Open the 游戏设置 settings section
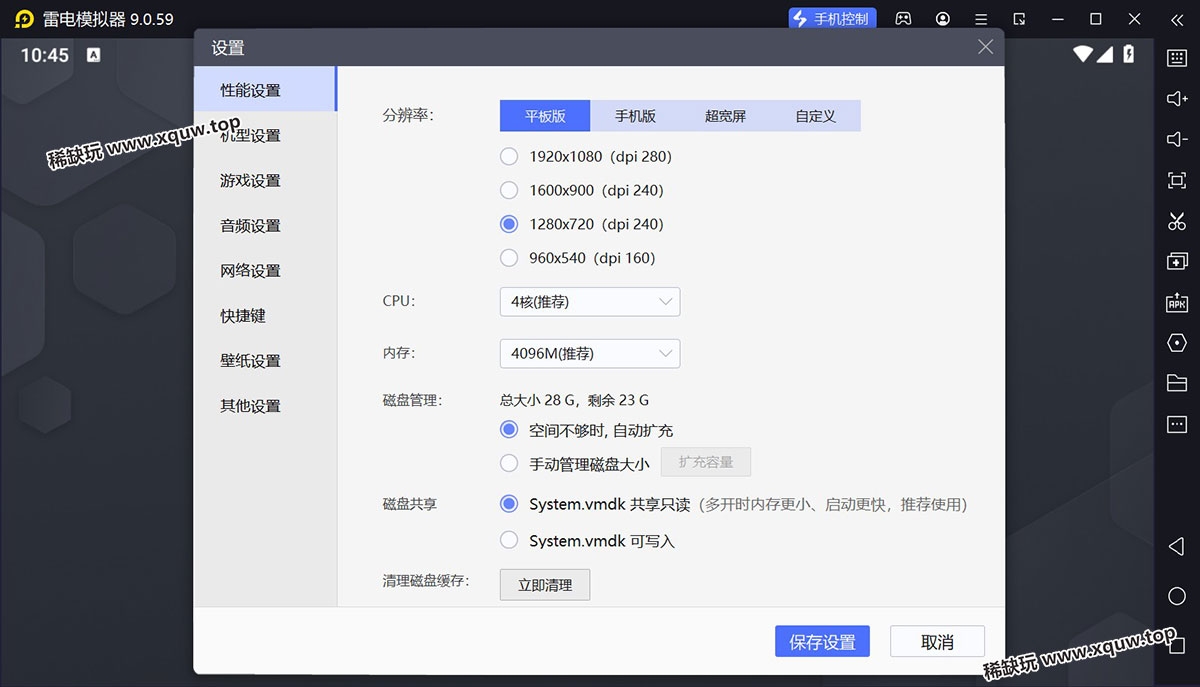1200x687 pixels. coord(250,181)
